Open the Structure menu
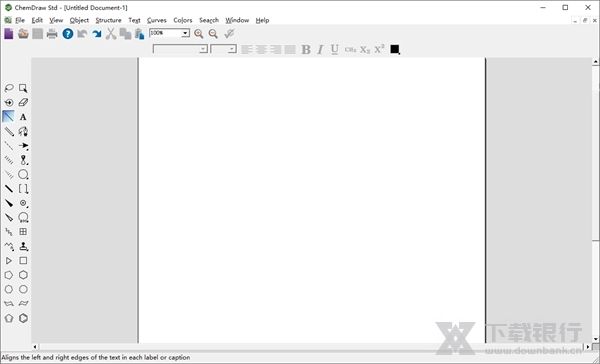 point(108,20)
